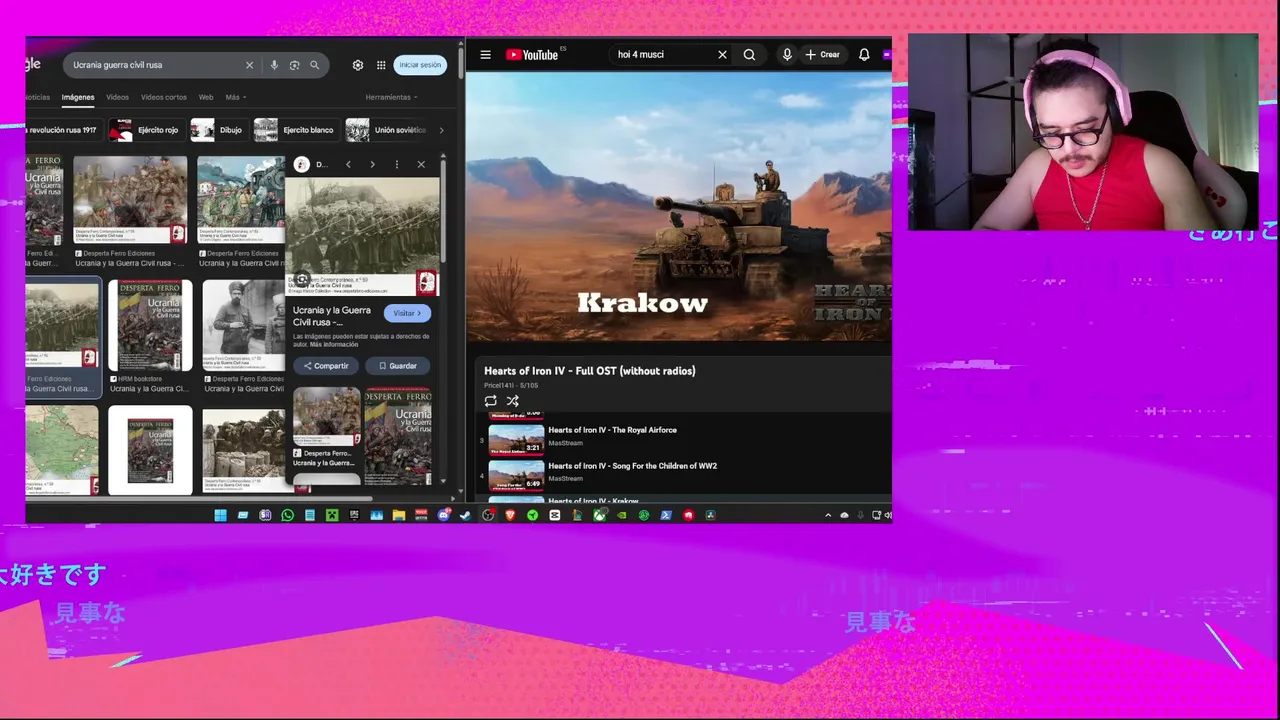Click the Krakow video player
The height and width of the screenshot is (720, 1280).
pyautogui.click(x=679, y=207)
